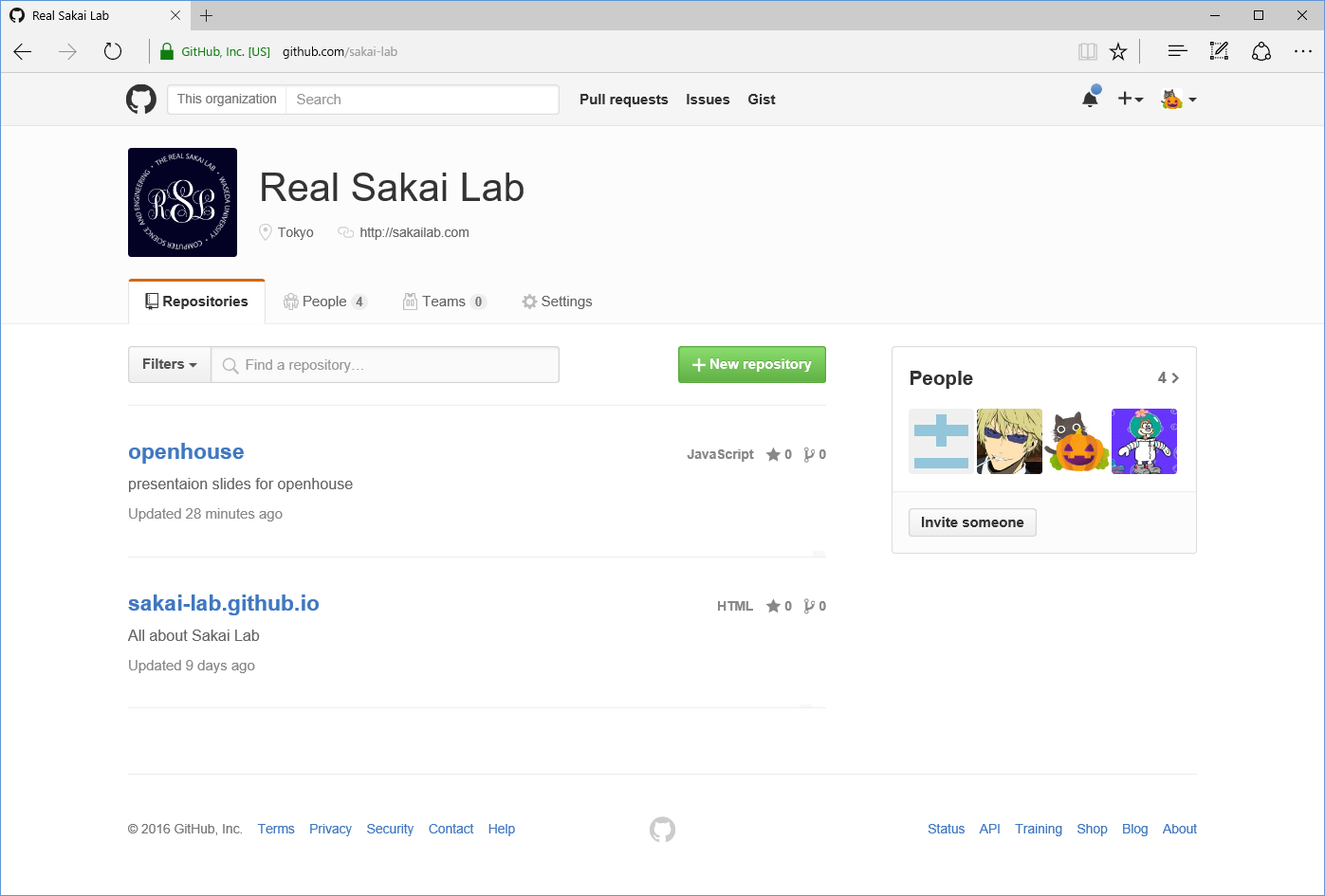Screen dimensions: 1325x896
Task: Click the first member avatar with blue plus
Action: point(941,441)
